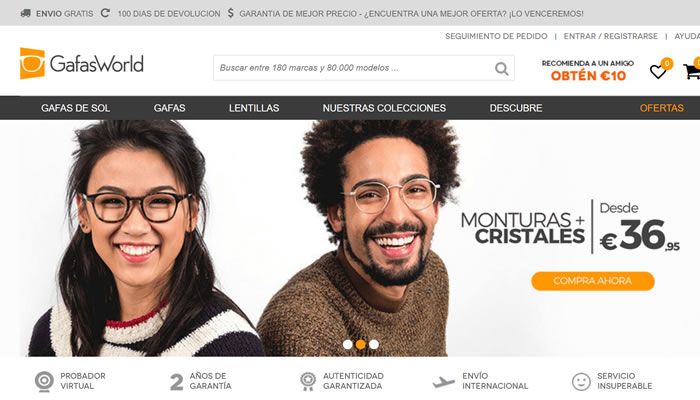Image resolution: width=700 pixels, height=400 pixels.
Task: Go to the Ofertas section
Action: pos(662,108)
